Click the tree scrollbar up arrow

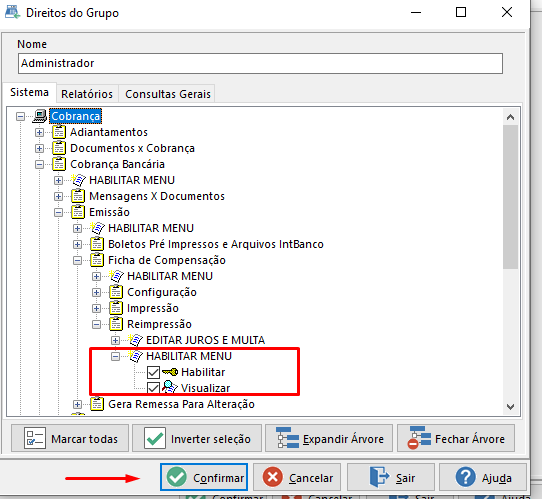(x=510, y=117)
